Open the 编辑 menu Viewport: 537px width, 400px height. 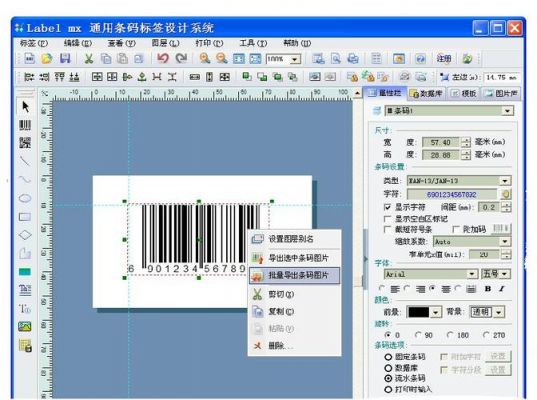click(x=78, y=43)
